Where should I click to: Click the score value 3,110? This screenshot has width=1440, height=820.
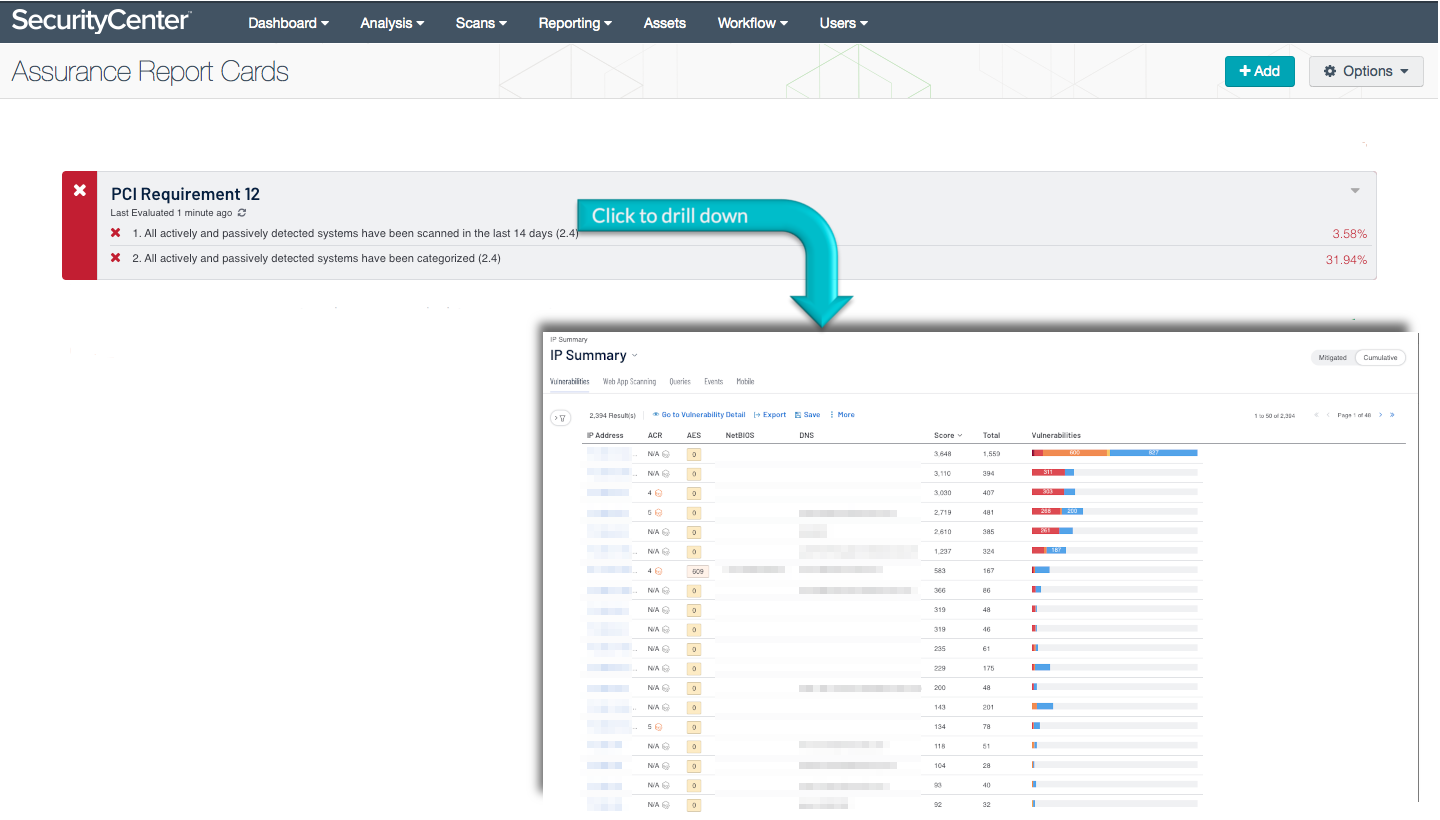[x=943, y=474]
